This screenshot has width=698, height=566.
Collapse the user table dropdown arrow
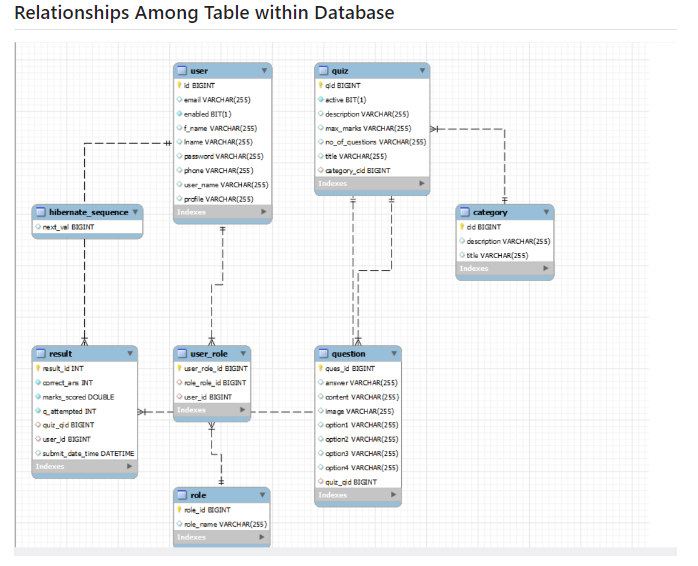point(264,70)
